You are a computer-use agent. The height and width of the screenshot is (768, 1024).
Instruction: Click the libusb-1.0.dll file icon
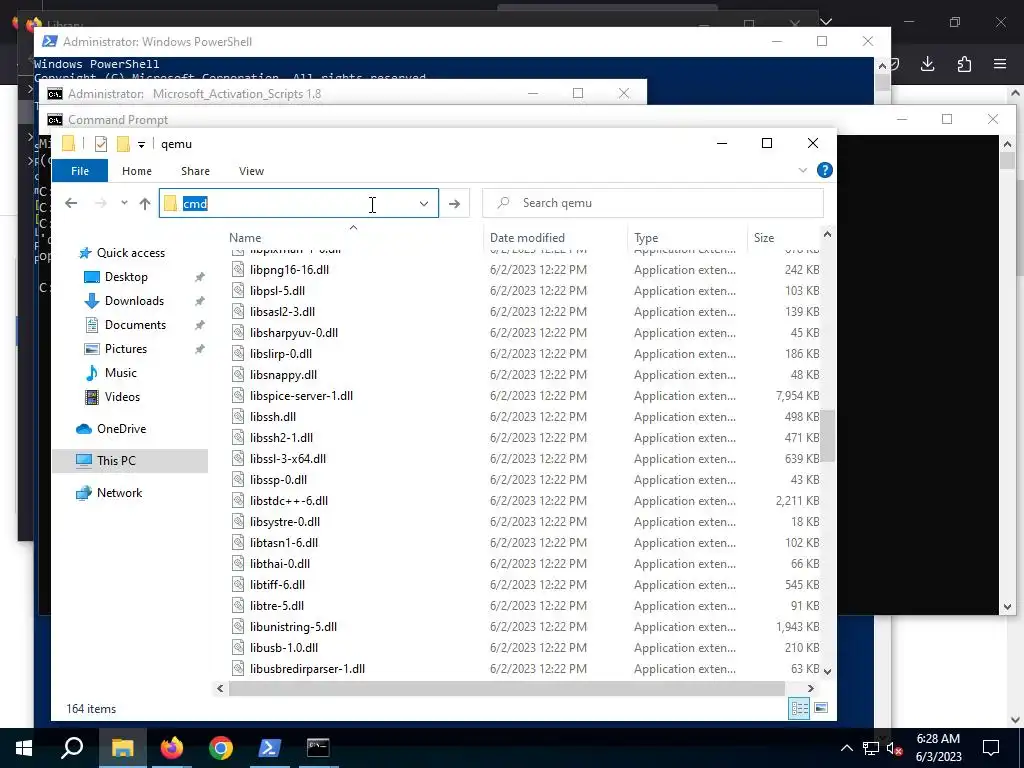[238, 648]
